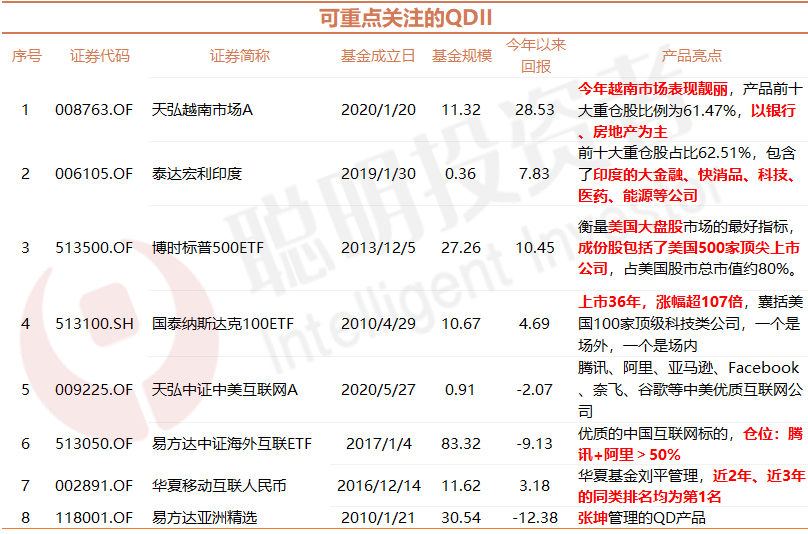Click fund size 11.62
This screenshot has height=534, width=808.
(x=461, y=486)
